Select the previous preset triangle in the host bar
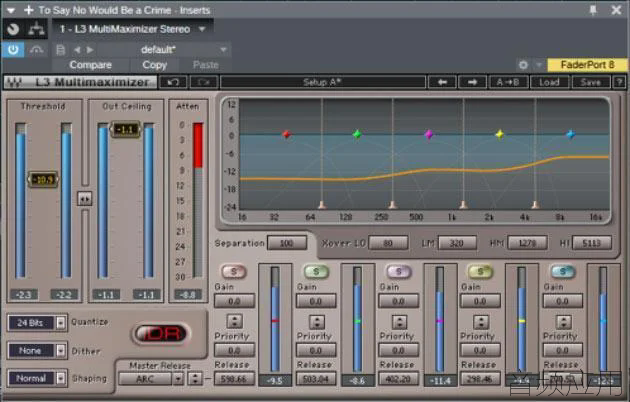This screenshot has width=630, height=402. (77, 50)
